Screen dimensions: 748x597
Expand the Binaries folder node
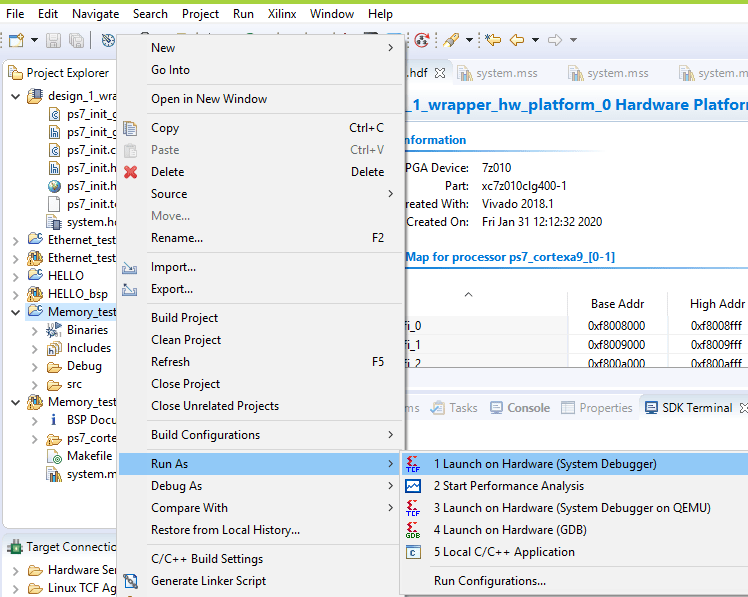(x=34, y=330)
